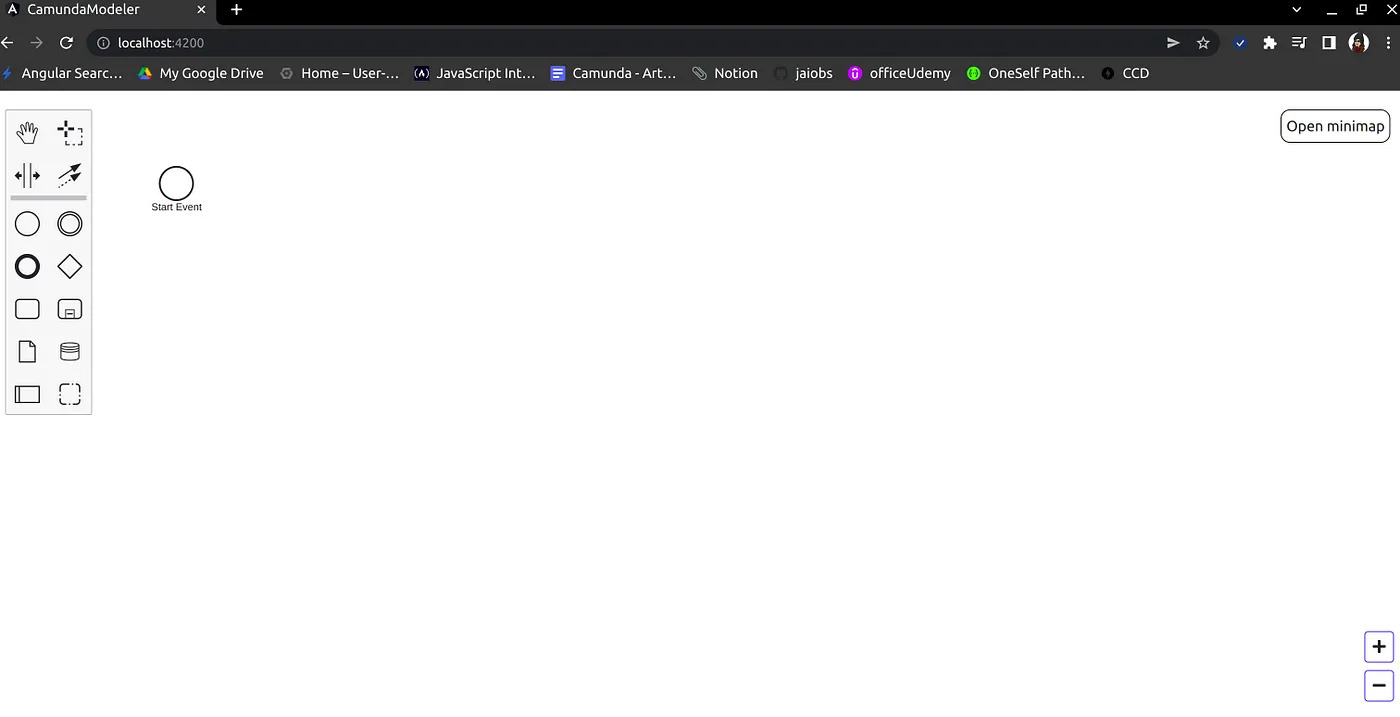
Task: Open JavaScript Int... bookmark
Action: (x=475, y=73)
